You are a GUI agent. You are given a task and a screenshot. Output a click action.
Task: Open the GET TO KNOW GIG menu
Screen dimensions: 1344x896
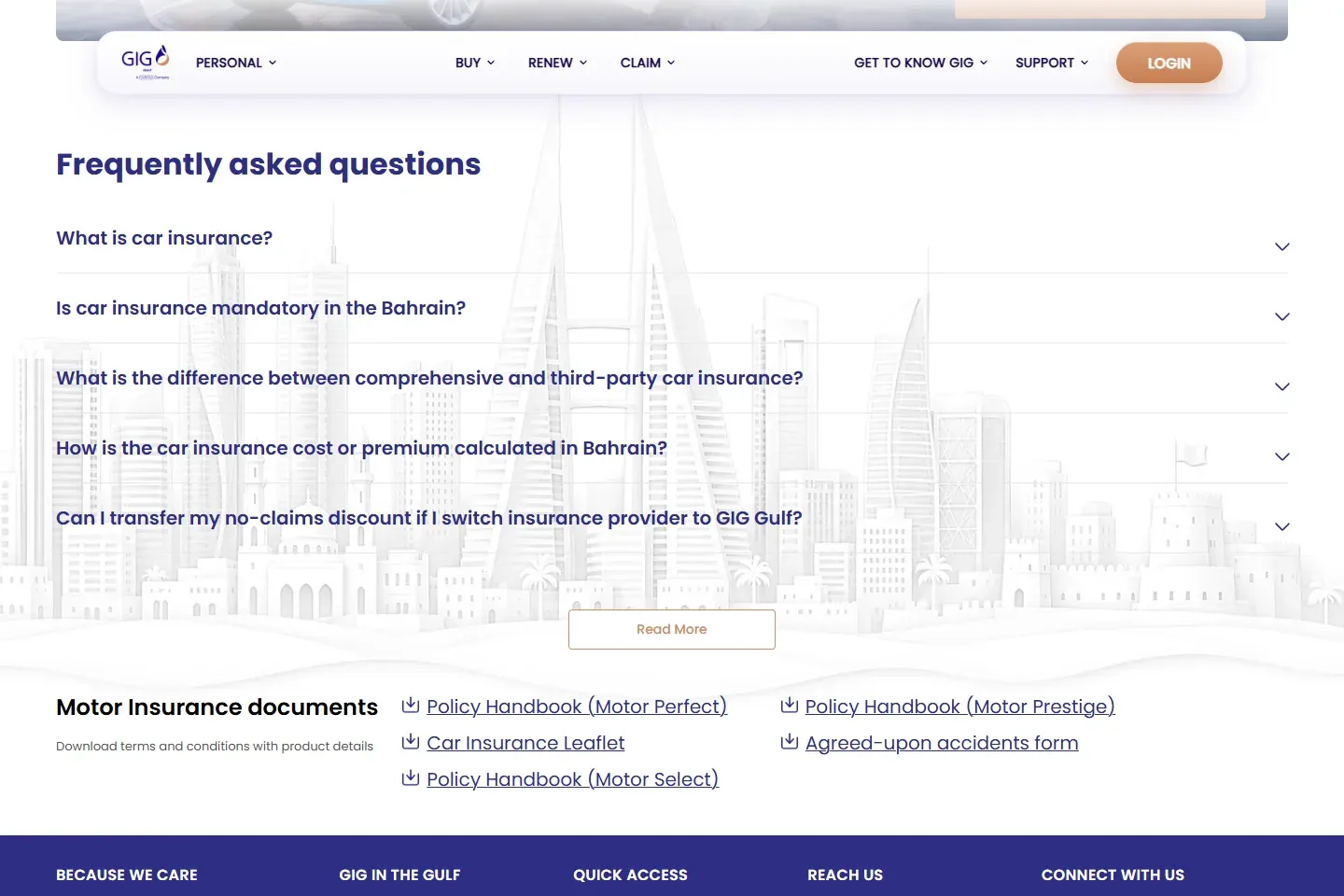(921, 63)
